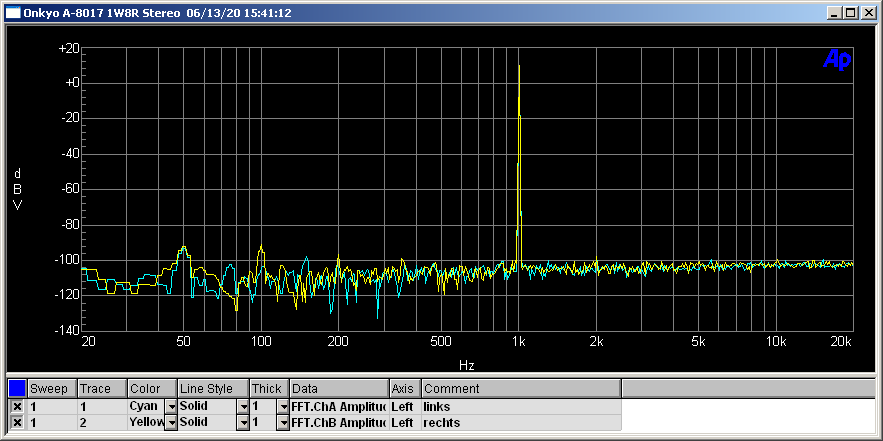Click the window icon in title bar

click(x=13, y=13)
